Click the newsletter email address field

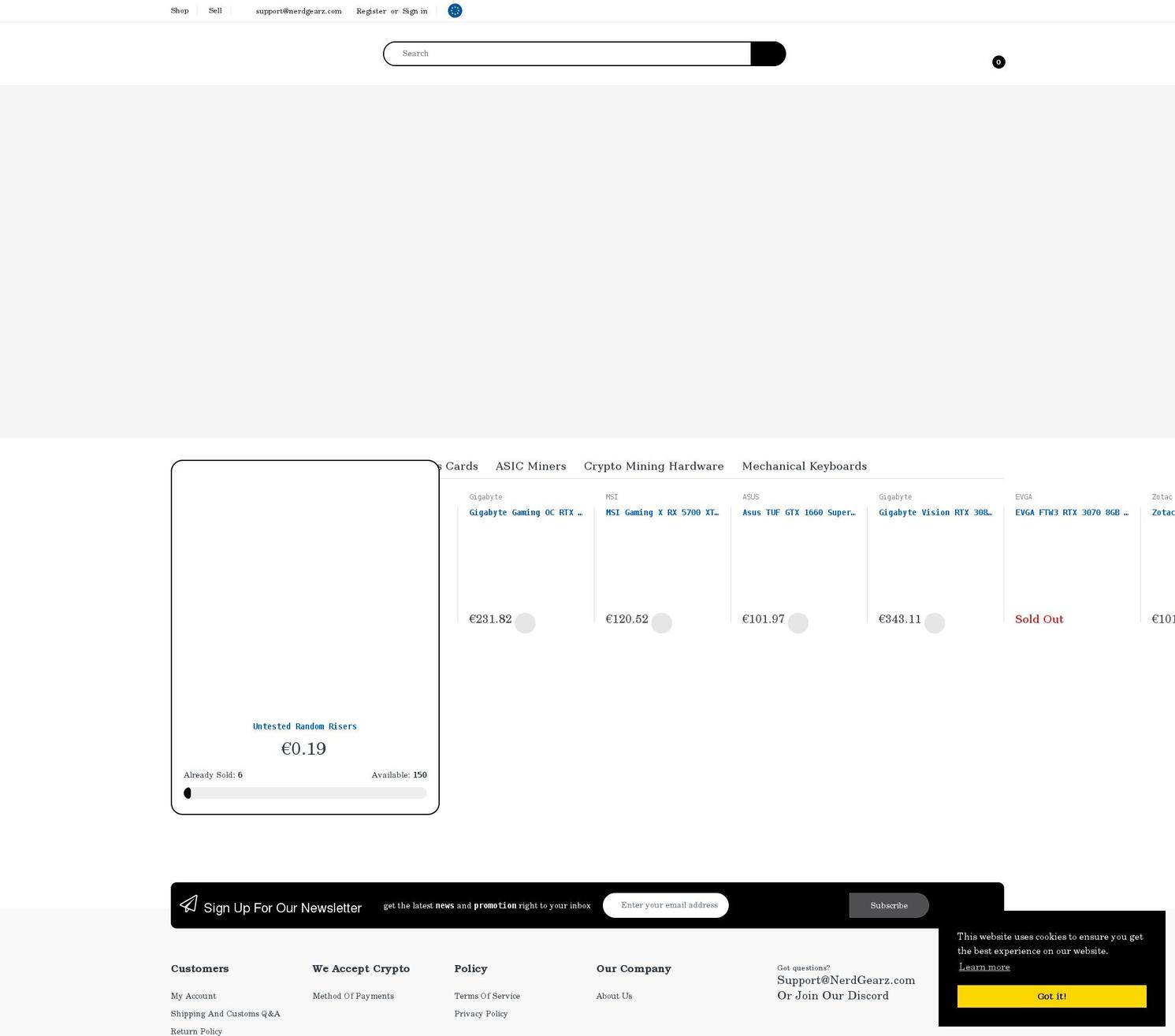point(666,905)
